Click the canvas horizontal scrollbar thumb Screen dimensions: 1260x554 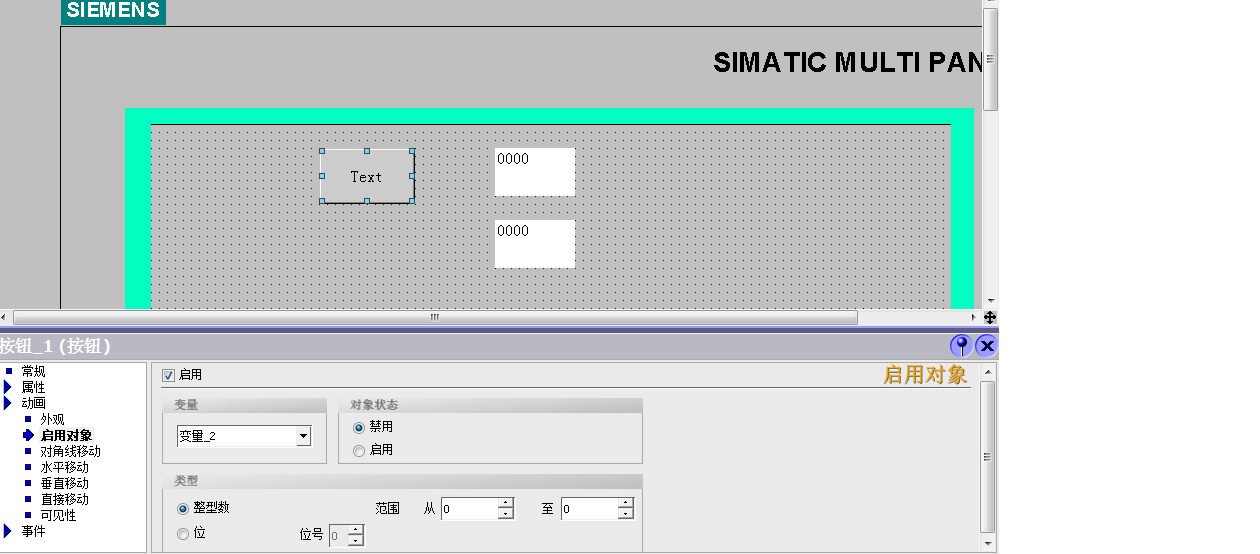(x=435, y=317)
